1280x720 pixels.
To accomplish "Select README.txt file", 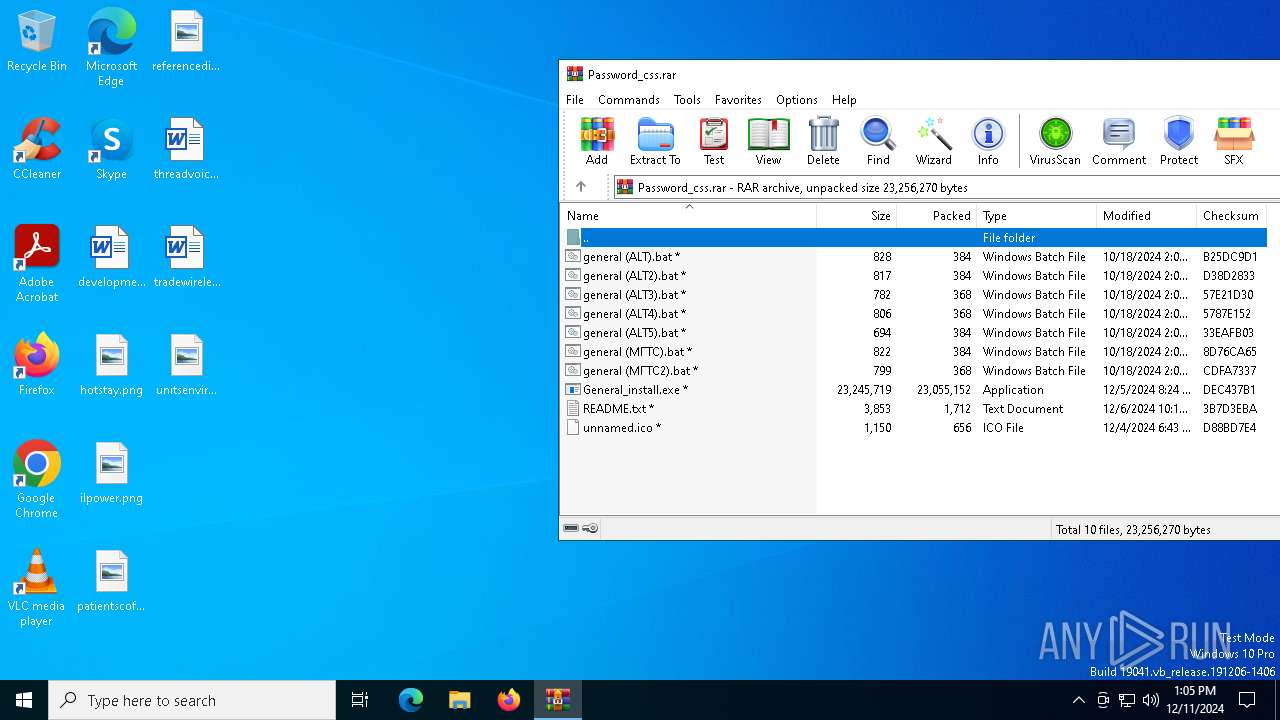I will pos(914,409).
